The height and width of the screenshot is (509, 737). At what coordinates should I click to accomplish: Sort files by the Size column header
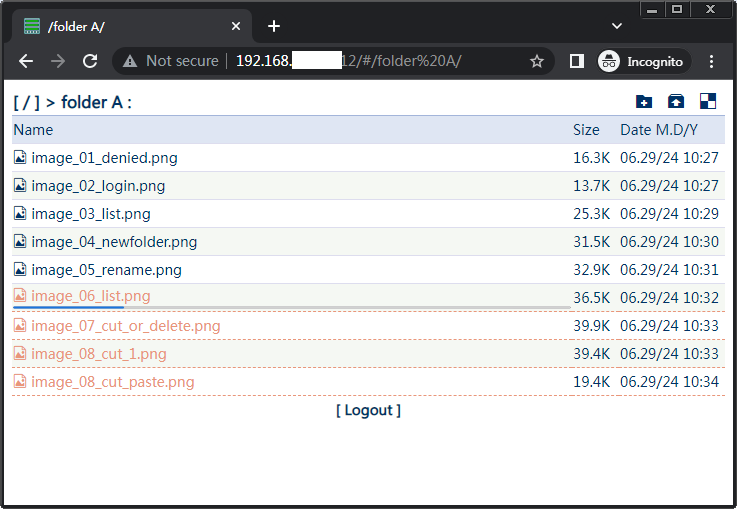pos(586,130)
